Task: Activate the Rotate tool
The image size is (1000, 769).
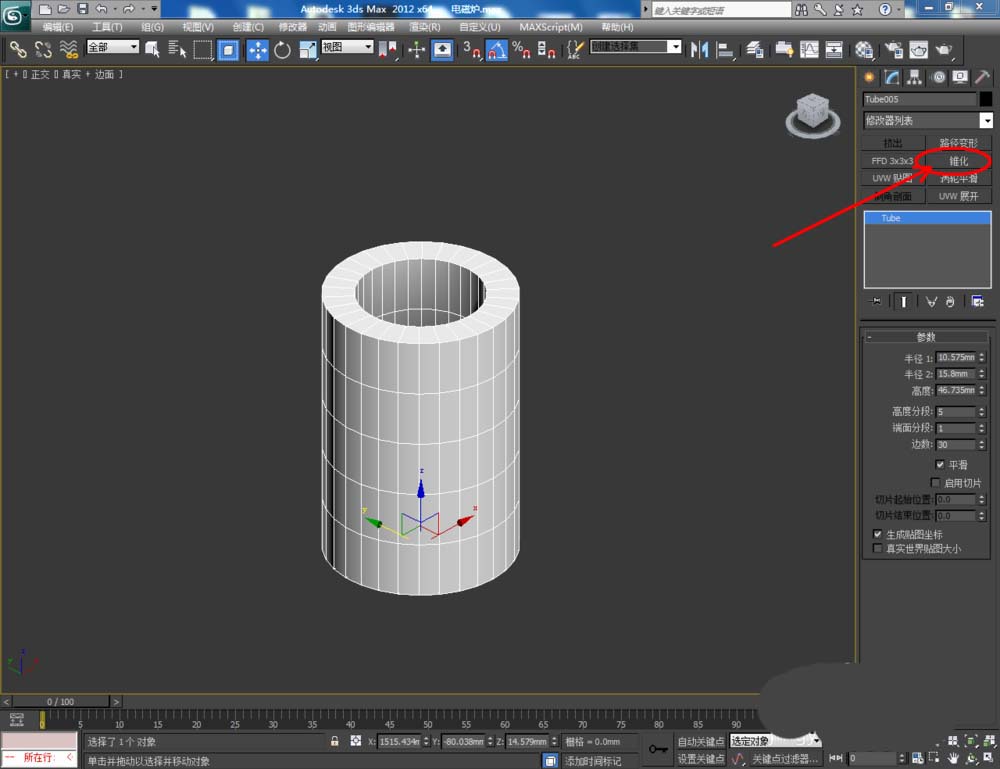Action: (282, 49)
